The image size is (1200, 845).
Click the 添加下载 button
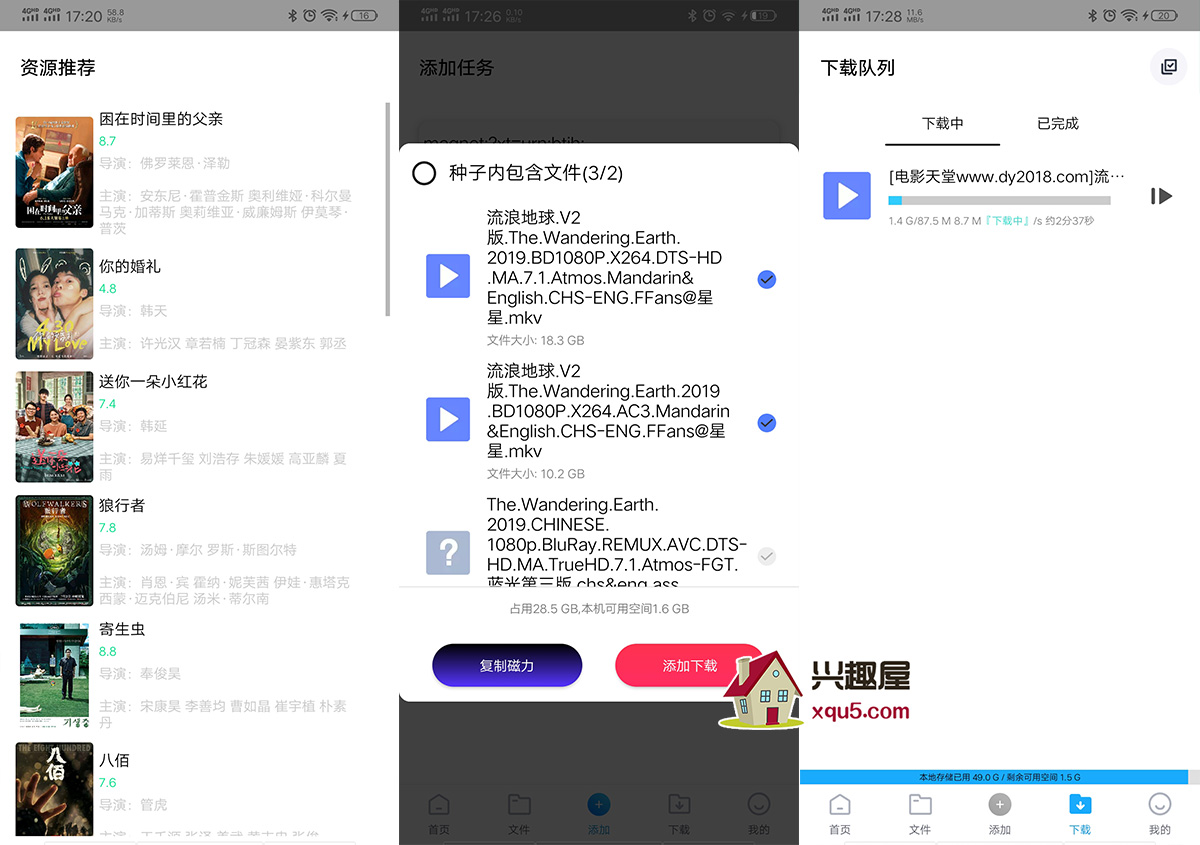coord(690,665)
